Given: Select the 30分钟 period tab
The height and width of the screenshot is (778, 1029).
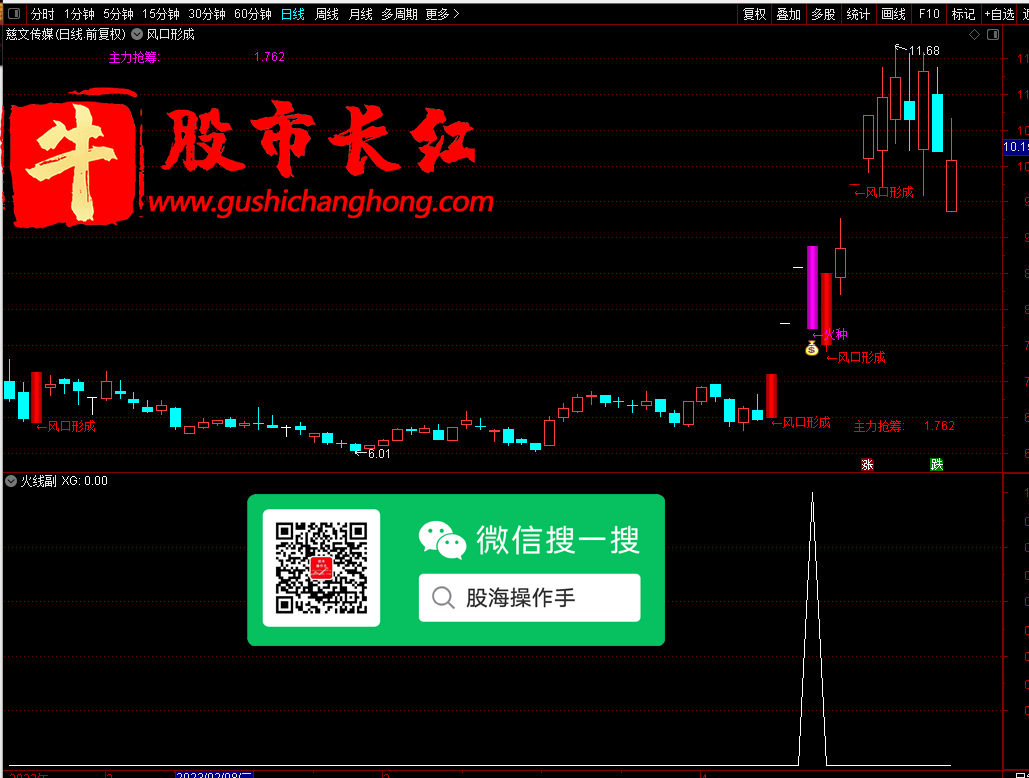Looking at the screenshot, I should [207, 14].
